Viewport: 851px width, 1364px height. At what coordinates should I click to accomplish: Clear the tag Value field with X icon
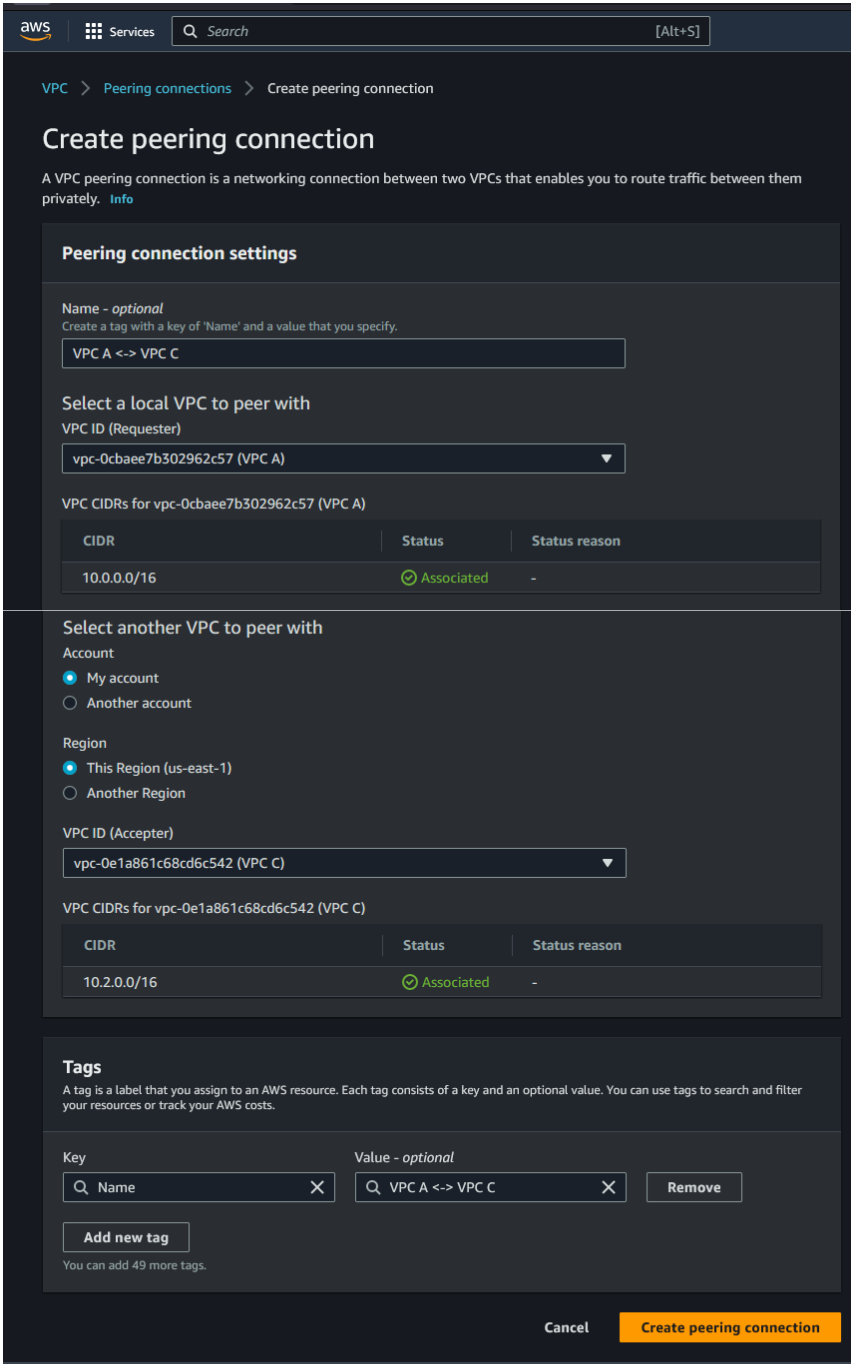[x=608, y=1187]
